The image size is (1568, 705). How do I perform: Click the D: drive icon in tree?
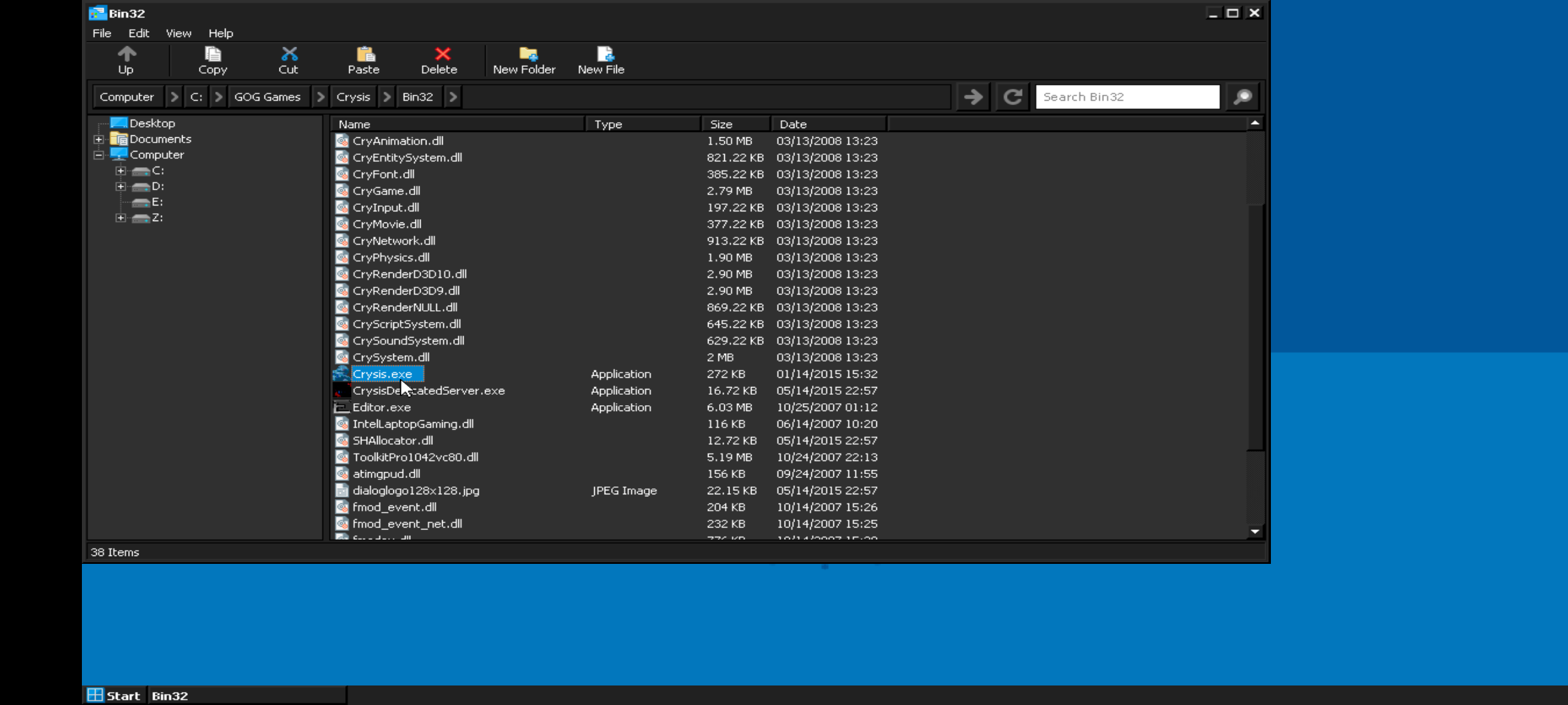140,187
